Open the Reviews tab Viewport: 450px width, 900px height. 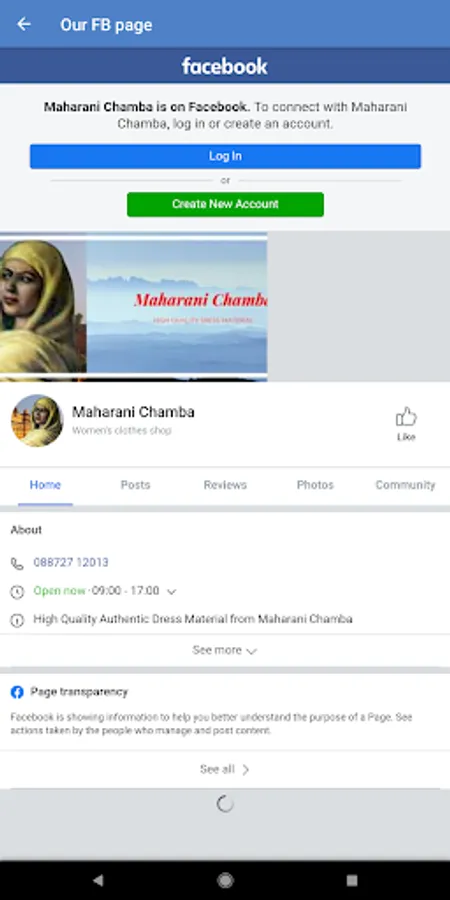pyautogui.click(x=225, y=485)
